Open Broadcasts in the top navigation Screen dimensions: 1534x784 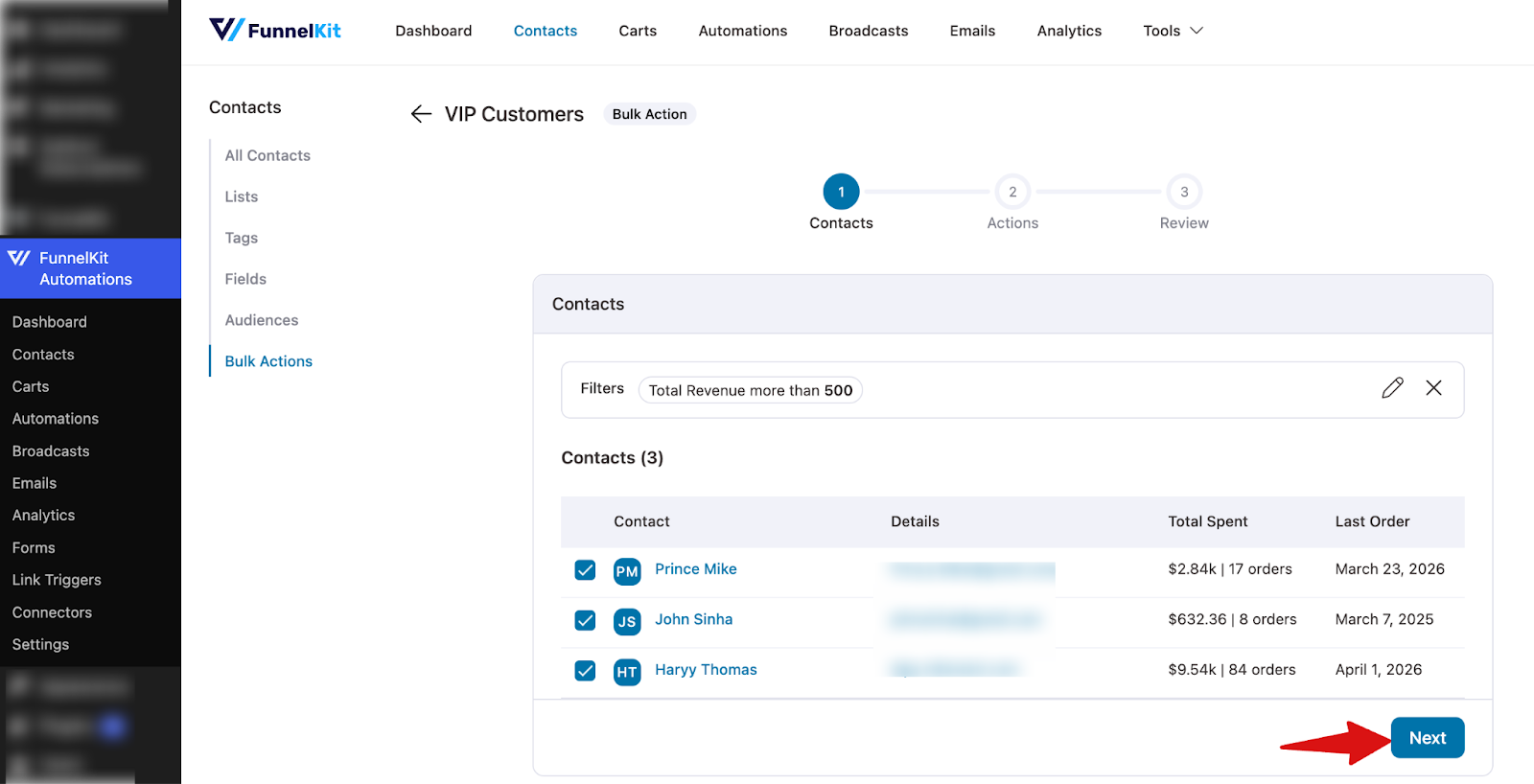point(869,31)
